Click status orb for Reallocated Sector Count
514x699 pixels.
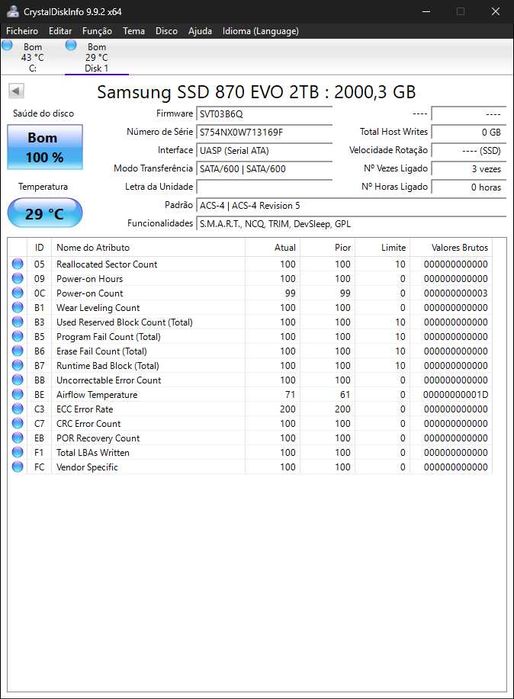point(17,264)
